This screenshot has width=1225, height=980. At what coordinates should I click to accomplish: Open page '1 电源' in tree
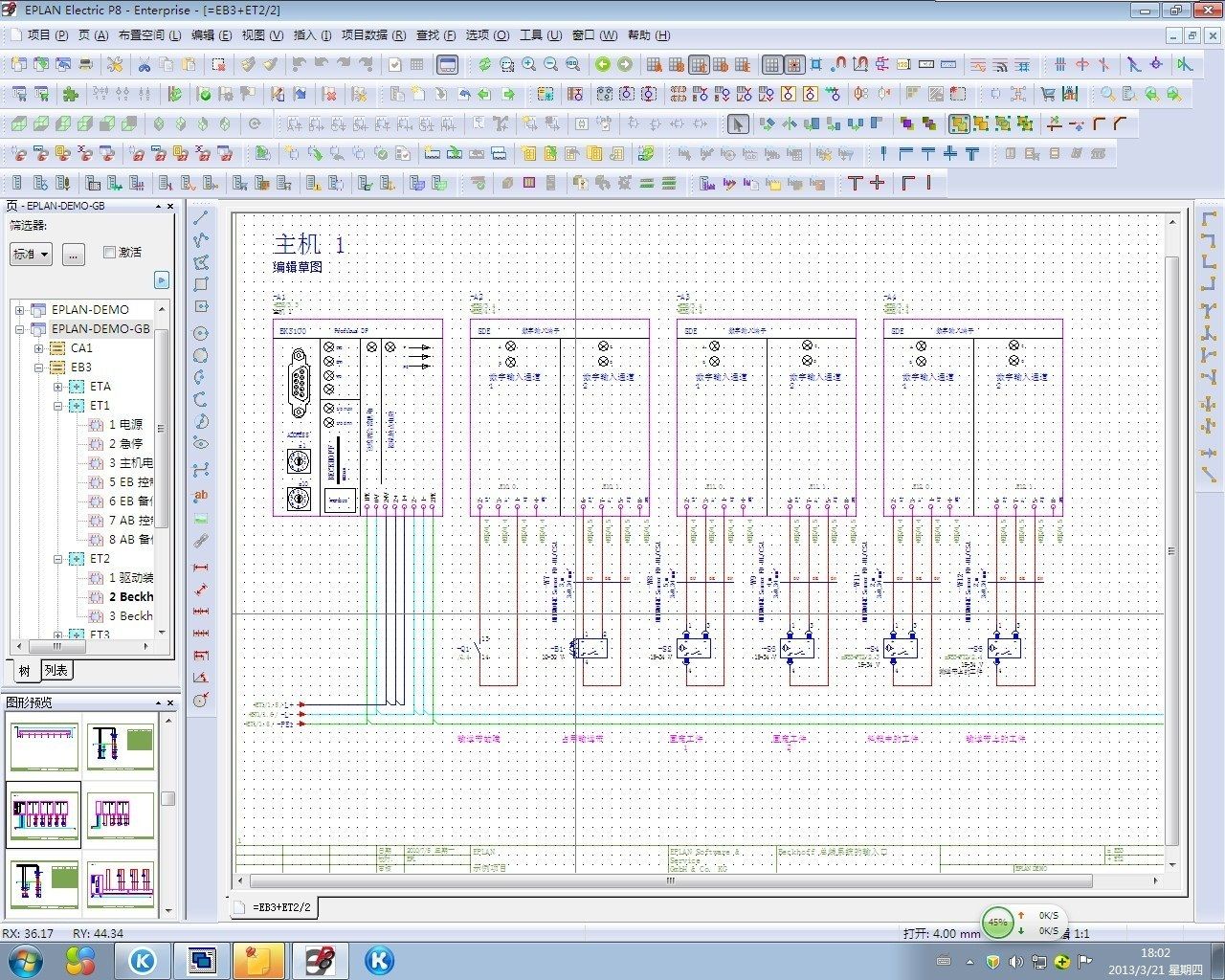[x=124, y=425]
